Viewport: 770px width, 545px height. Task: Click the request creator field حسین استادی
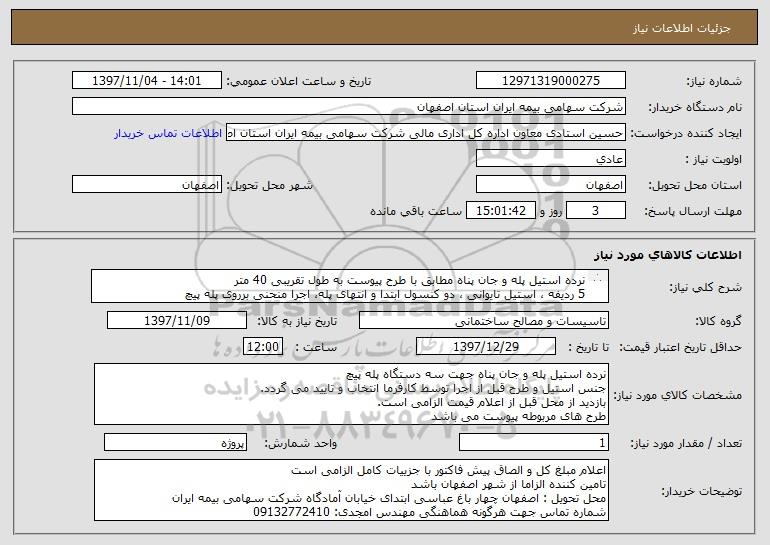click(x=426, y=133)
